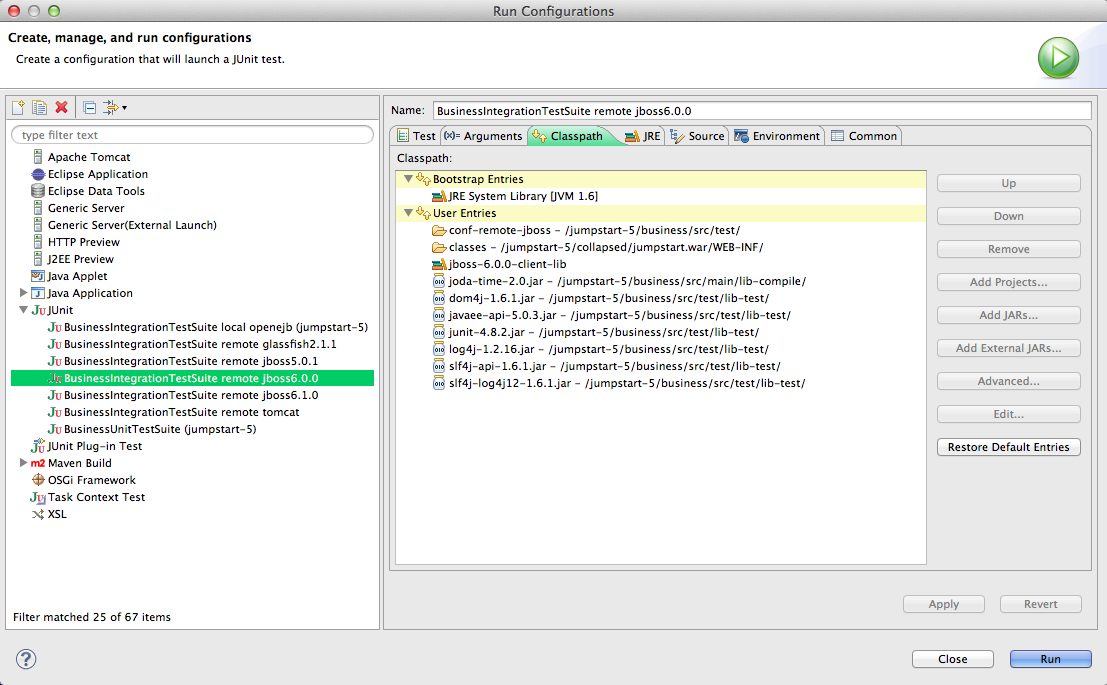The width and height of the screenshot is (1107, 685).
Task: Select the dom4j-1.6.1.jar classpath entry
Action: (x=601, y=298)
